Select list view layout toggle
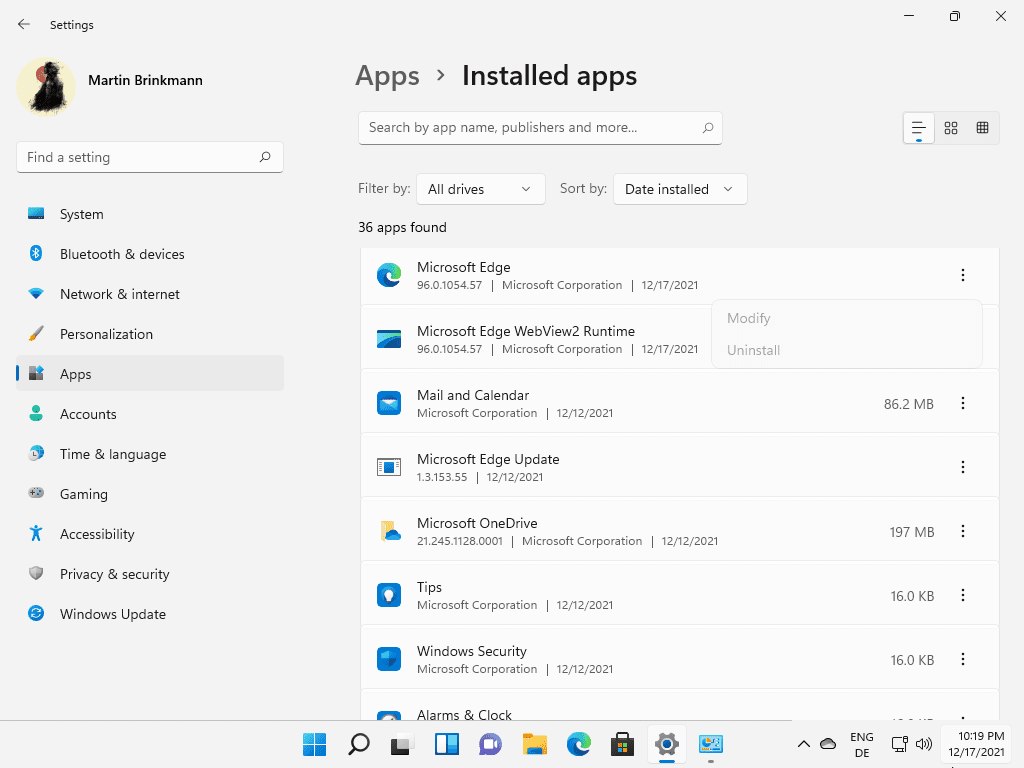The width and height of the screenshot is (1024, 768). (x=918, y=128)
